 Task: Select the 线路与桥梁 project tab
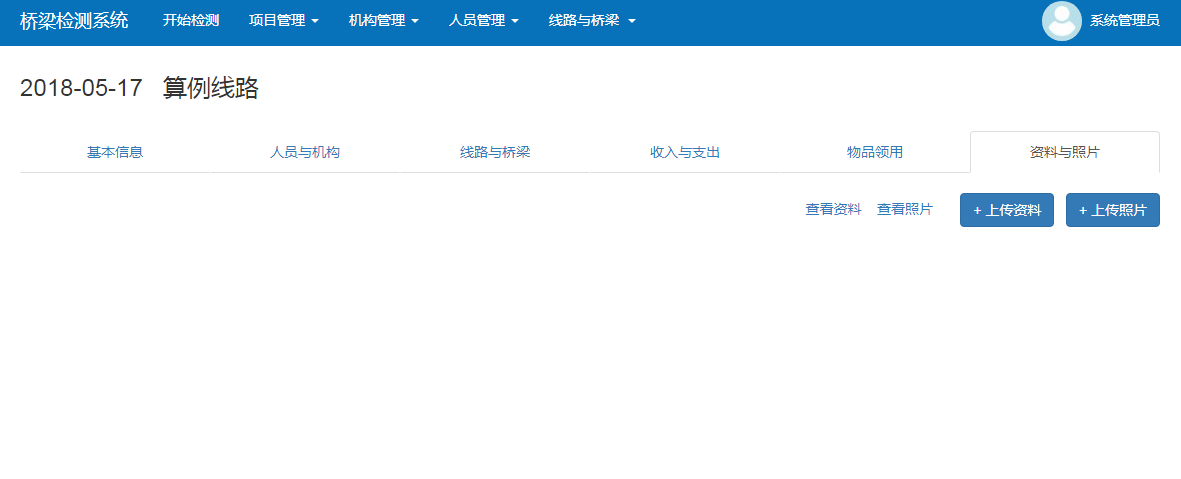pos(495,153)
